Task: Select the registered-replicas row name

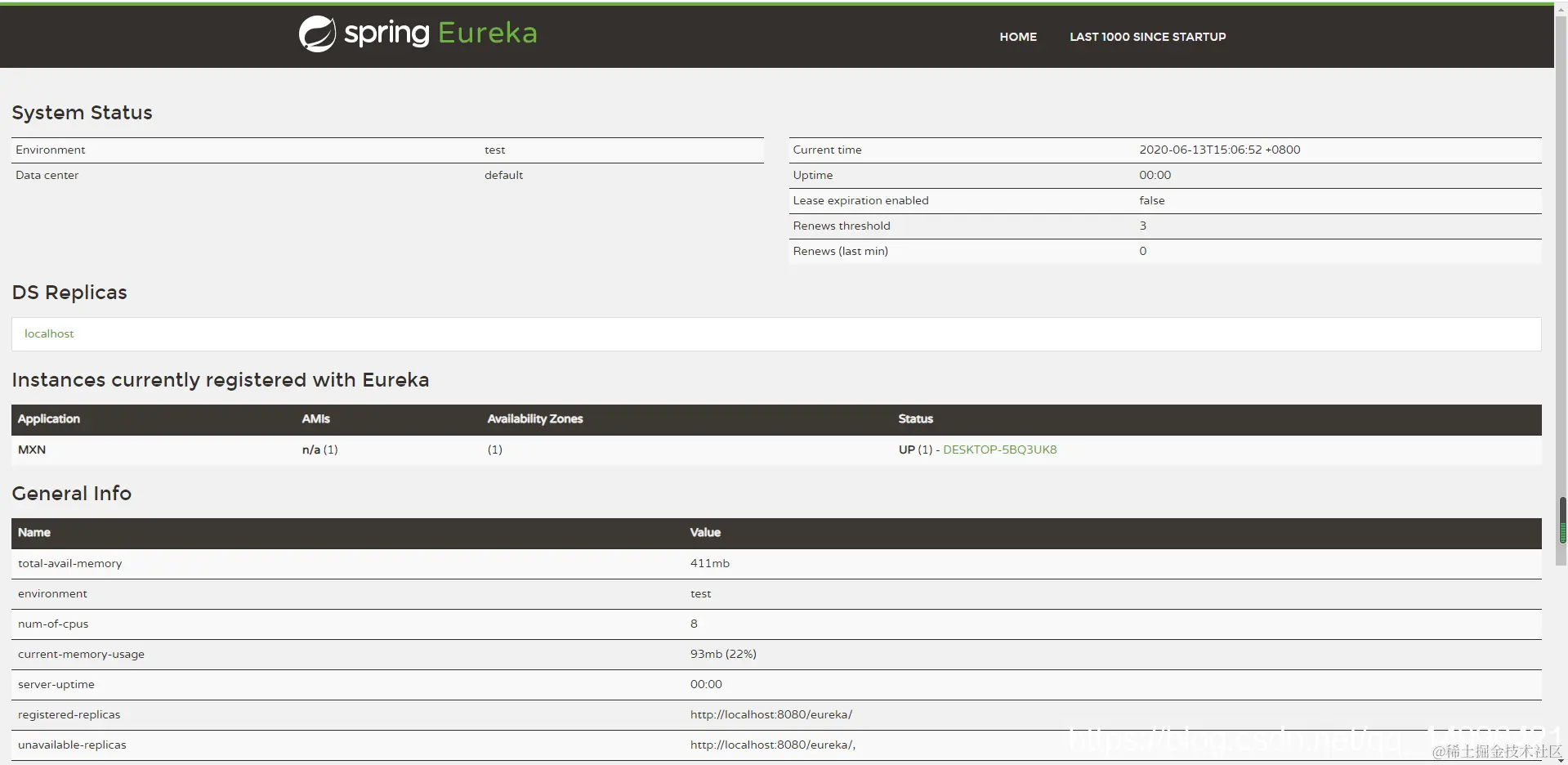Action: tap(69, 714)
